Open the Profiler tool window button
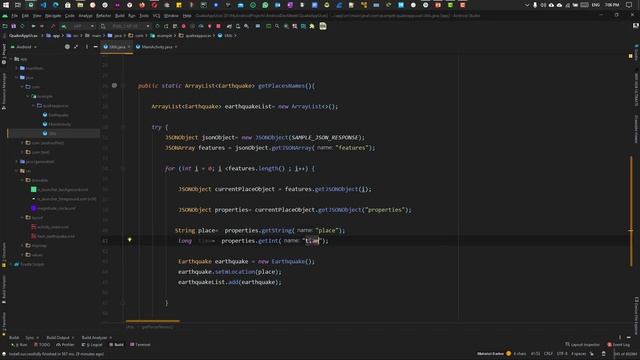 pyautogui.click(x=65, y=345)
